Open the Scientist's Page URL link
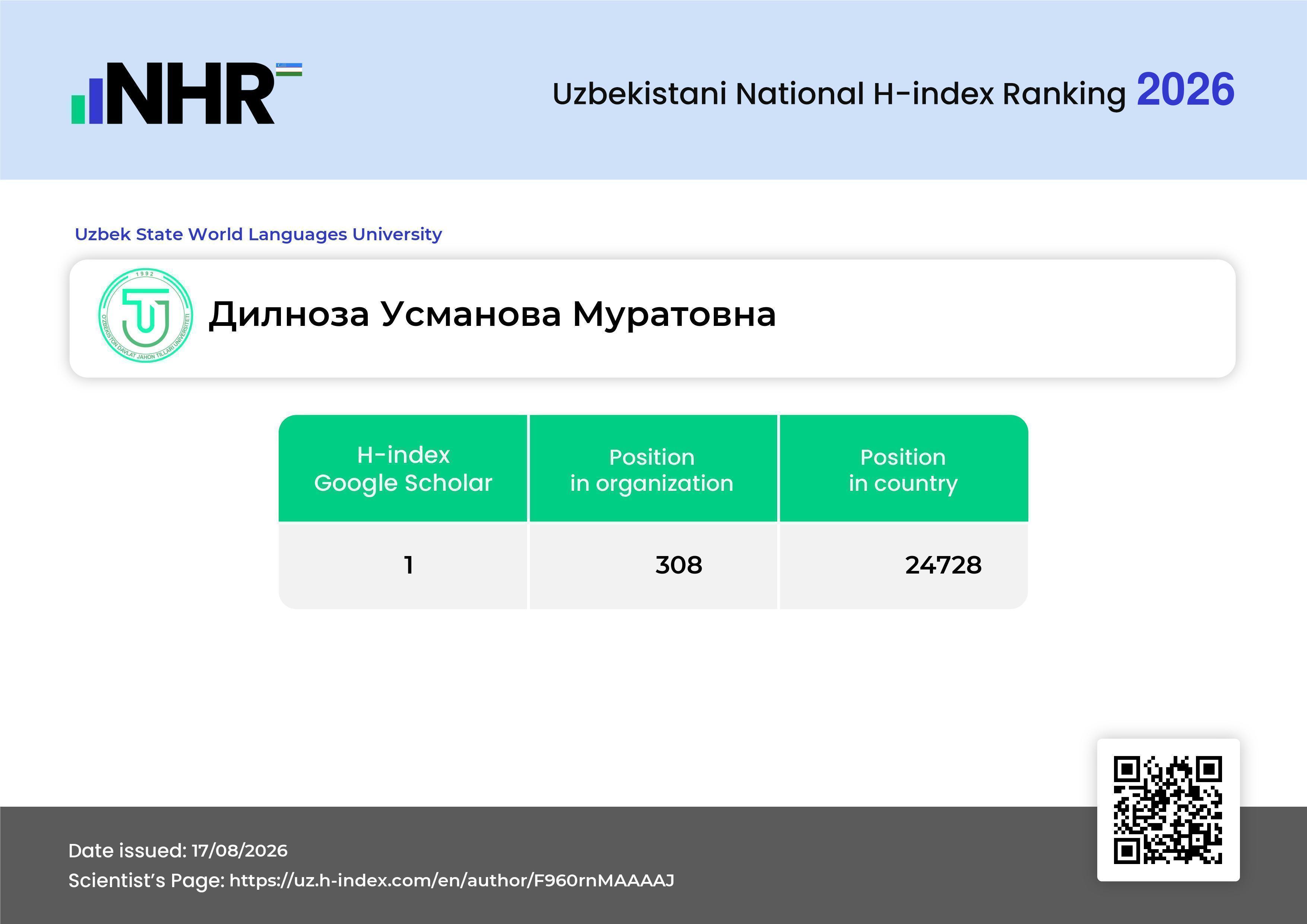This screenshot has width=1307, height=924. coord(452,881)
